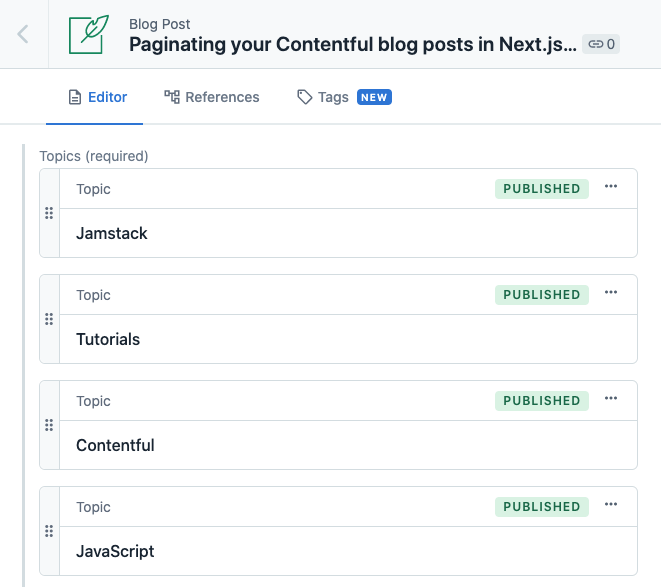Open the Jamstack topic entry
This screenshot has width=661, height=587.
[112, 233]
